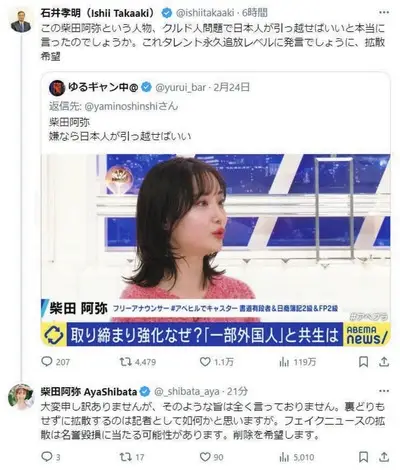
Task: Reply to AyaShibata's post with 3 replies
Action: 46,456
